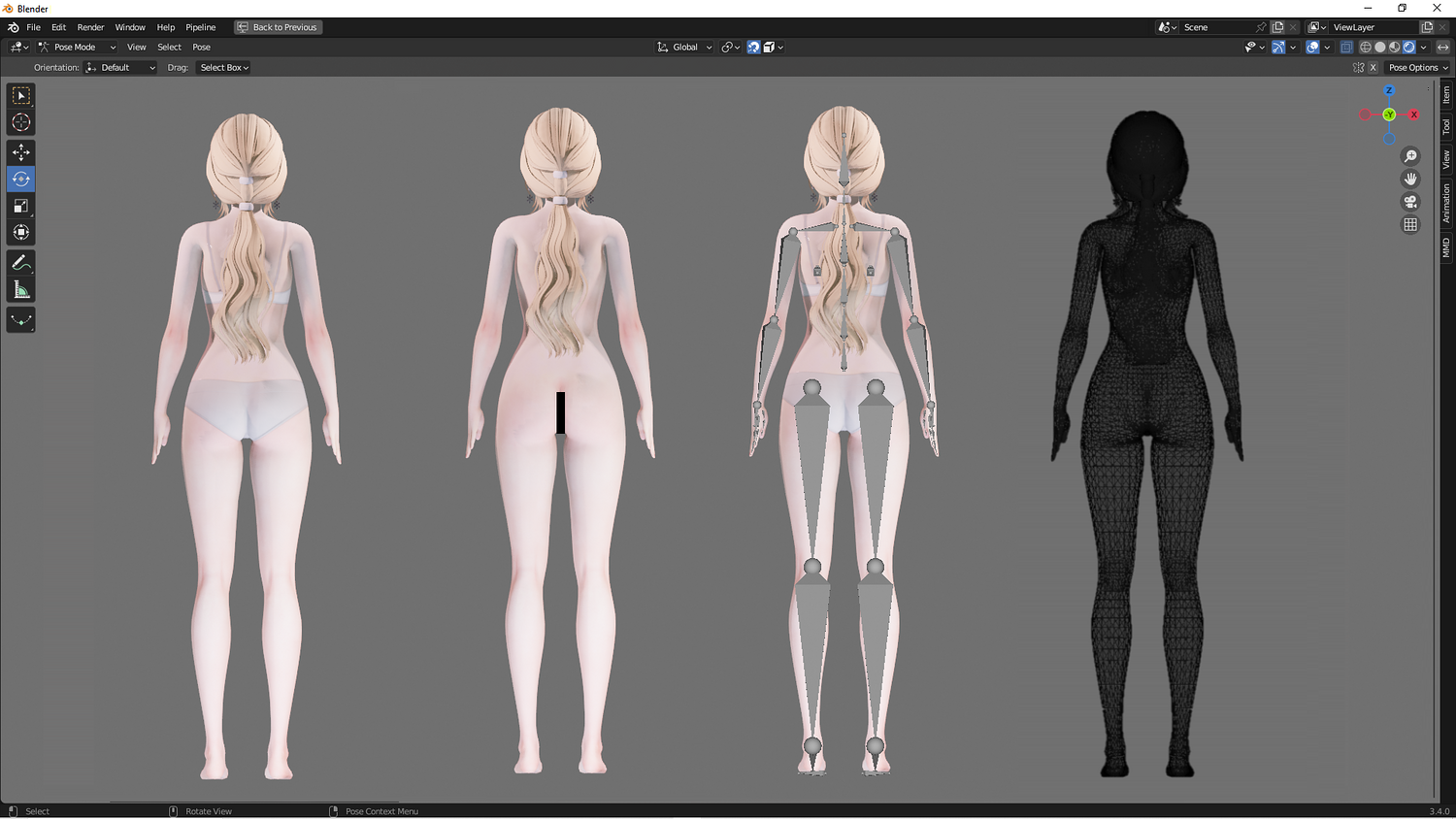Image resolution: width=1456 pixels, height=819 pixels.
Task: Open the viewport Pose menu
Action: [201, 47]
